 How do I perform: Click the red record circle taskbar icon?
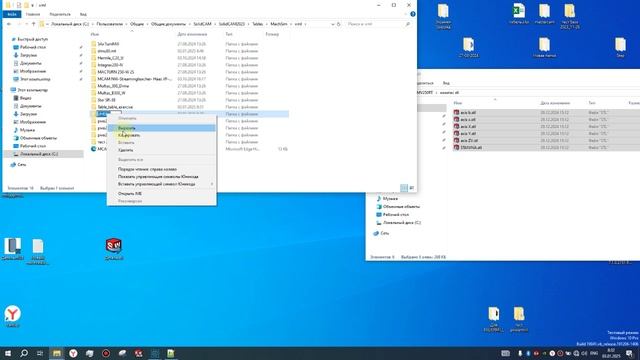(x=106, y=353)
